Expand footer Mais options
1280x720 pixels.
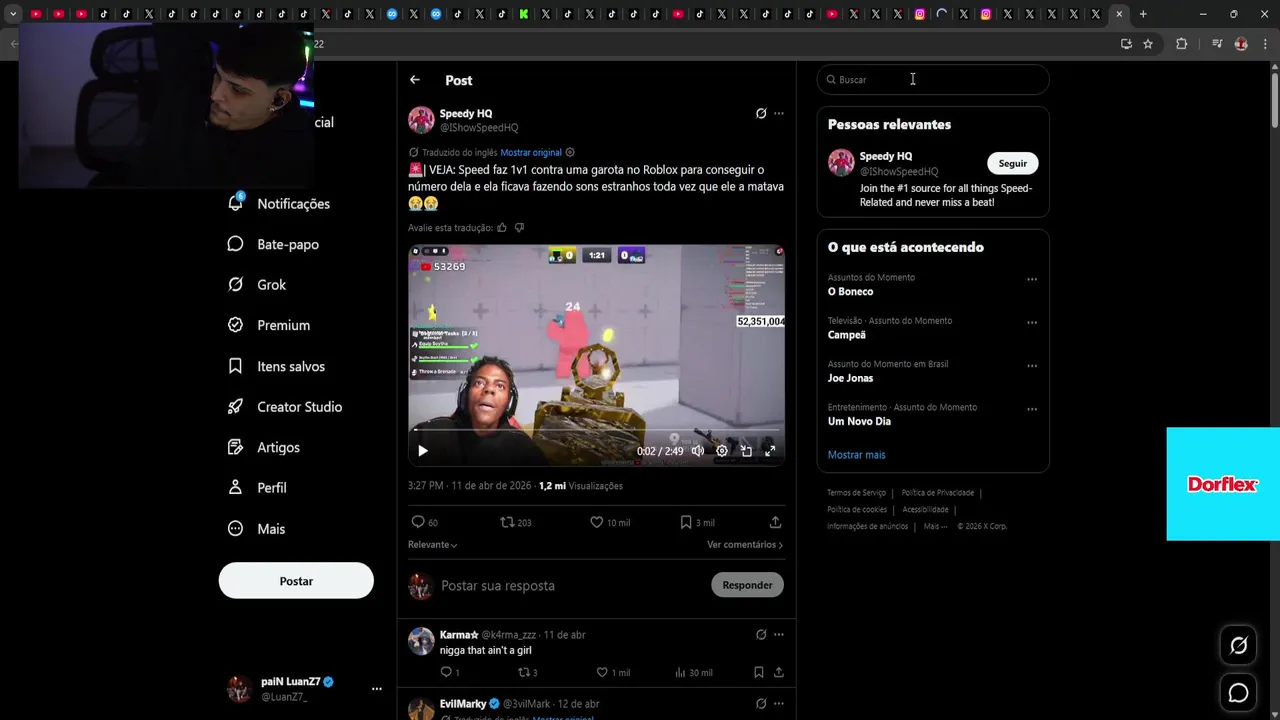tap(935, 527)
